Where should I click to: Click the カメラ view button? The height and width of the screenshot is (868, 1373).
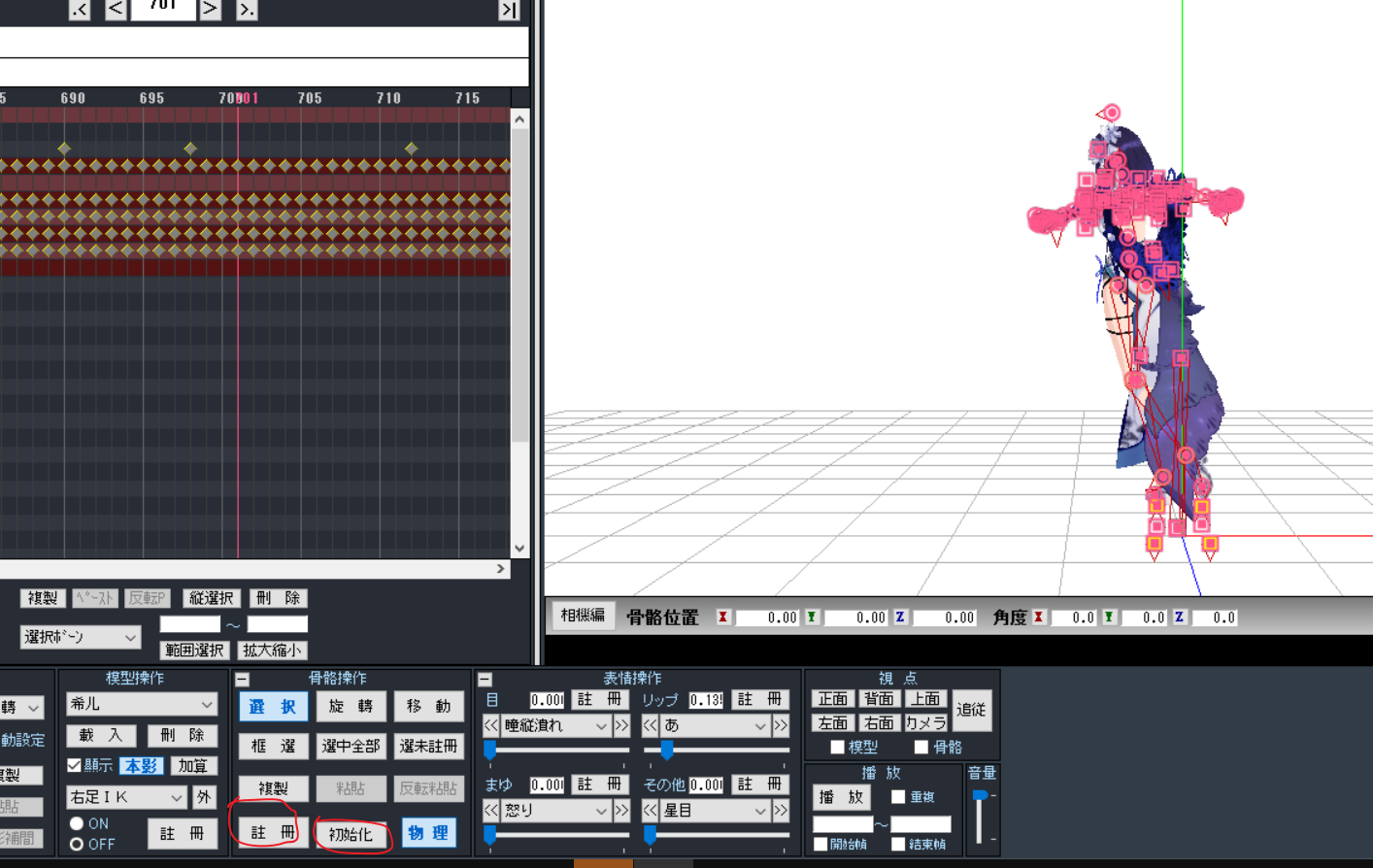pos(925,723)
